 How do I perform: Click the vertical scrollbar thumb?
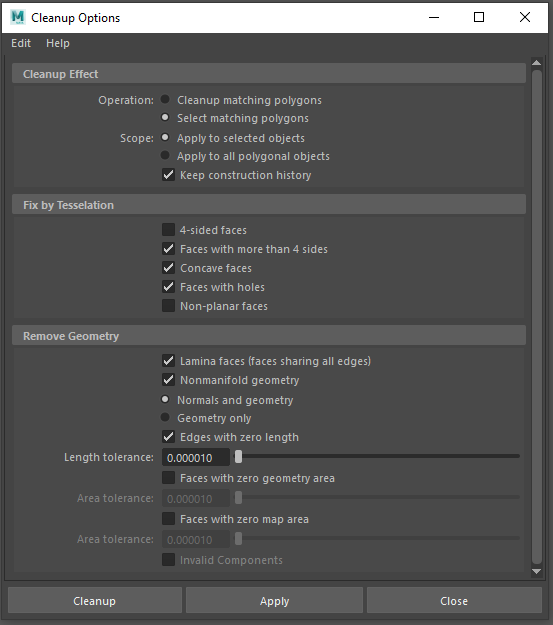(537, 317)
